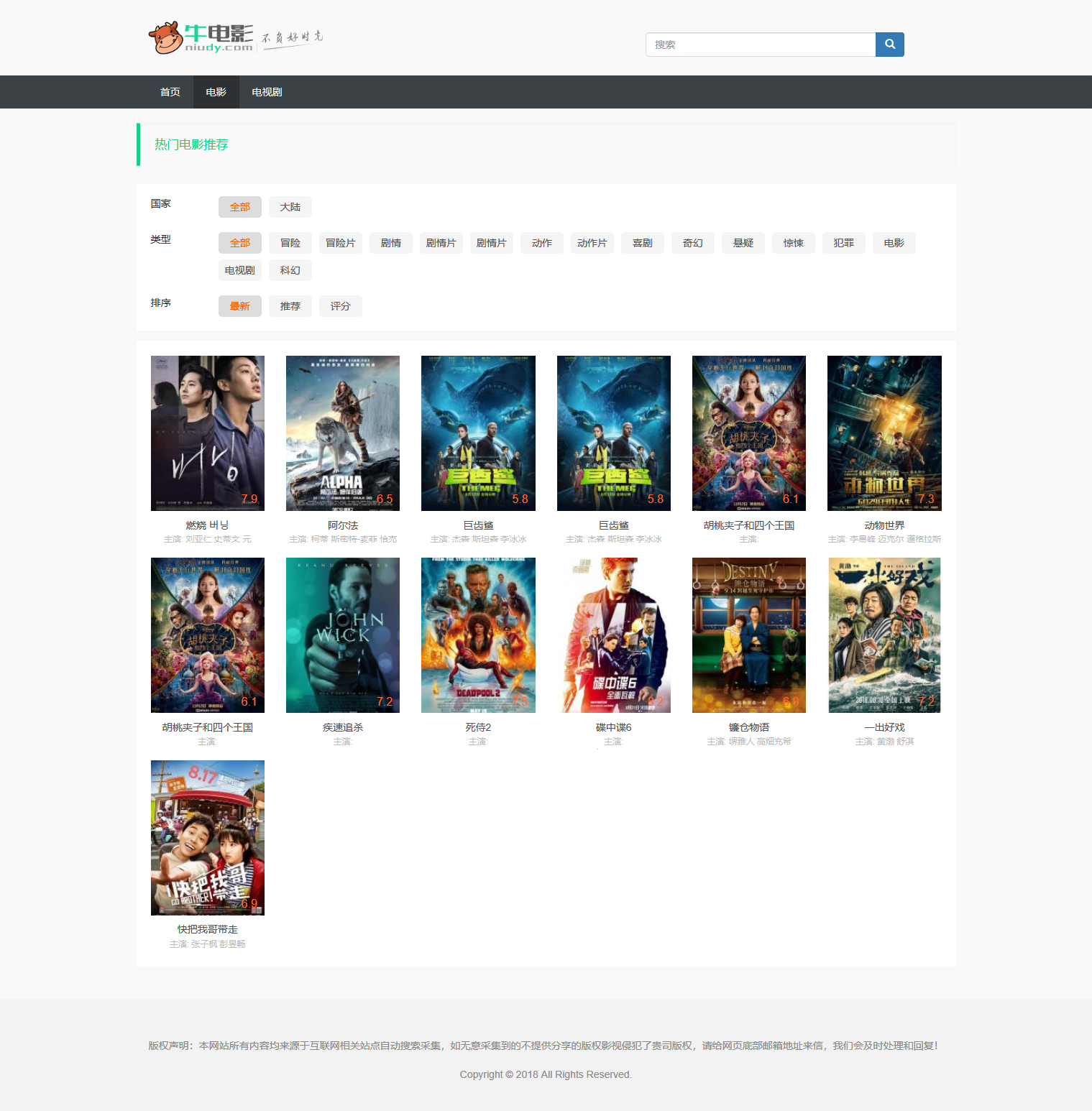Click the 版权声明 notice in the footer

tap(543, 1046)
